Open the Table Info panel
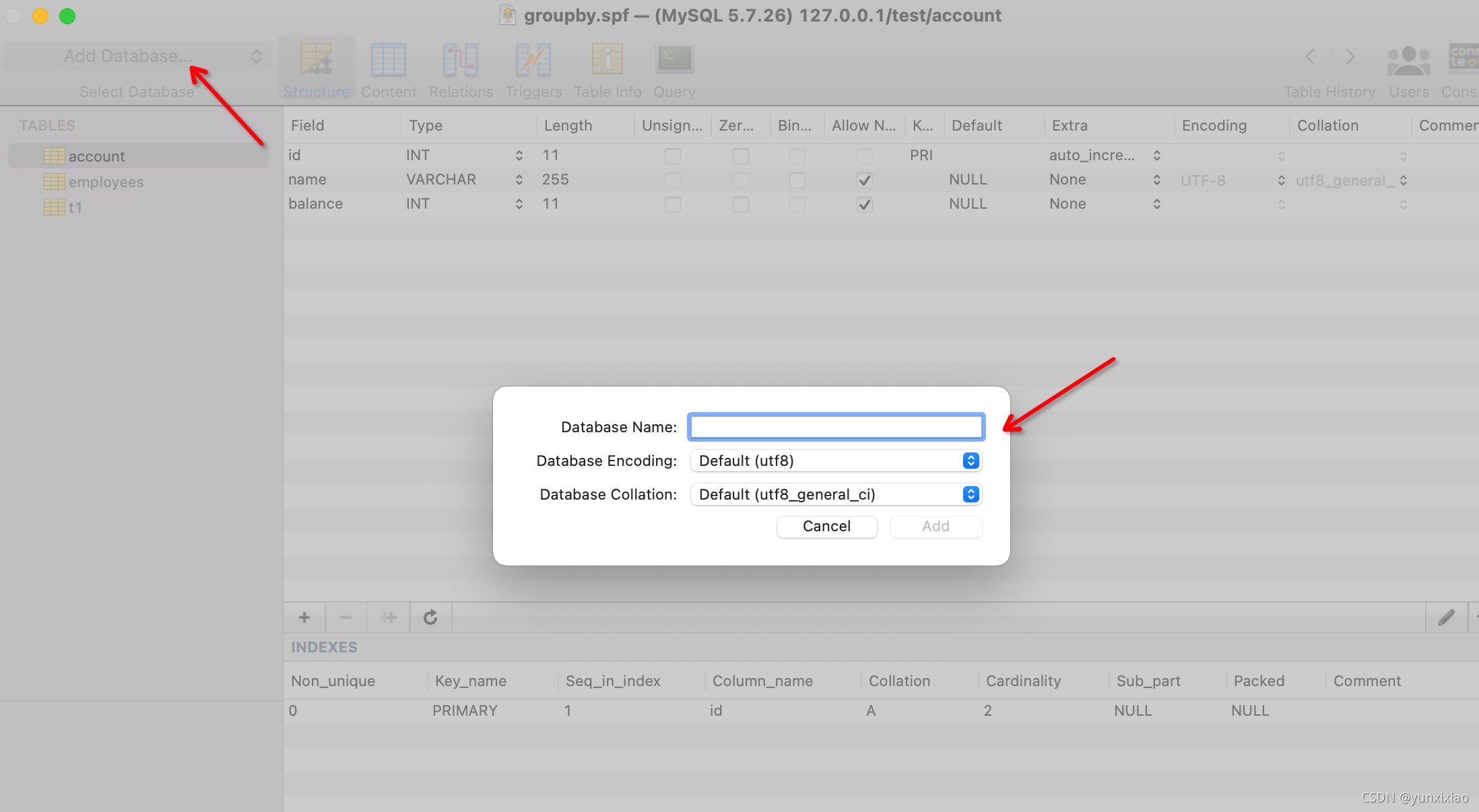The width and height of the screenshot is (1479, 812). pos(607,67)
